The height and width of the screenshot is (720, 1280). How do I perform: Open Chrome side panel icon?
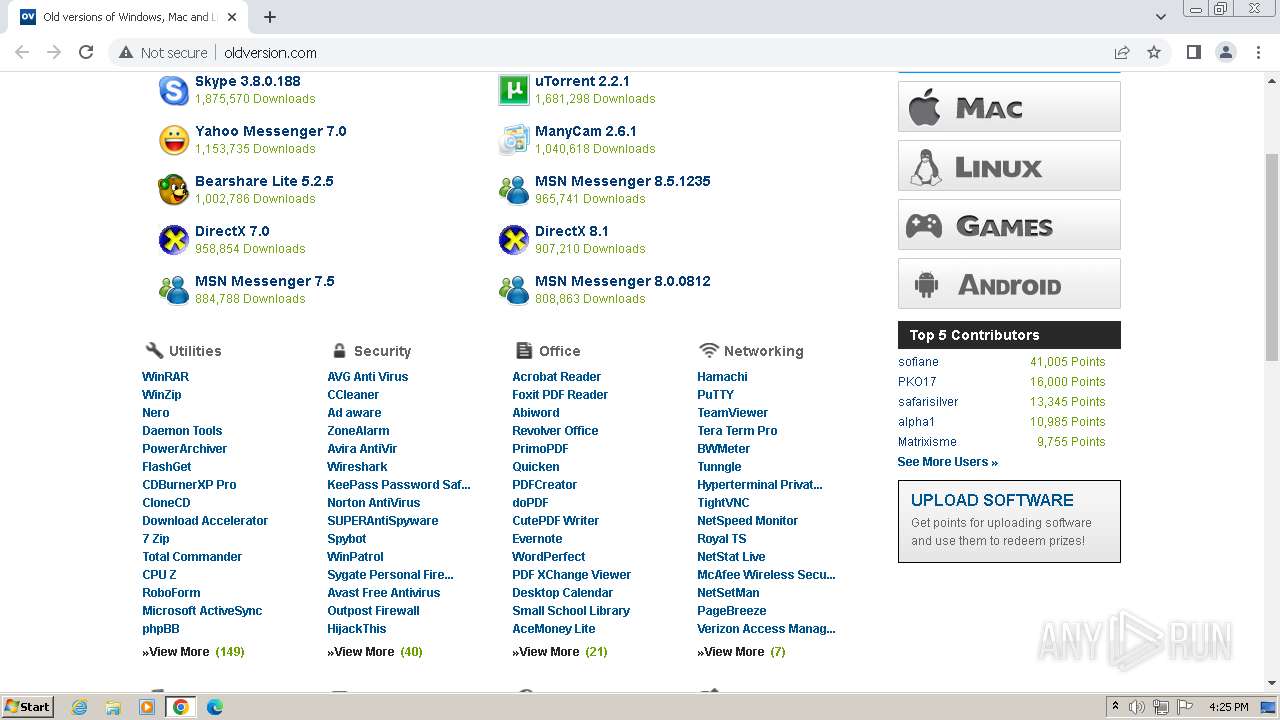(1193, 52)
